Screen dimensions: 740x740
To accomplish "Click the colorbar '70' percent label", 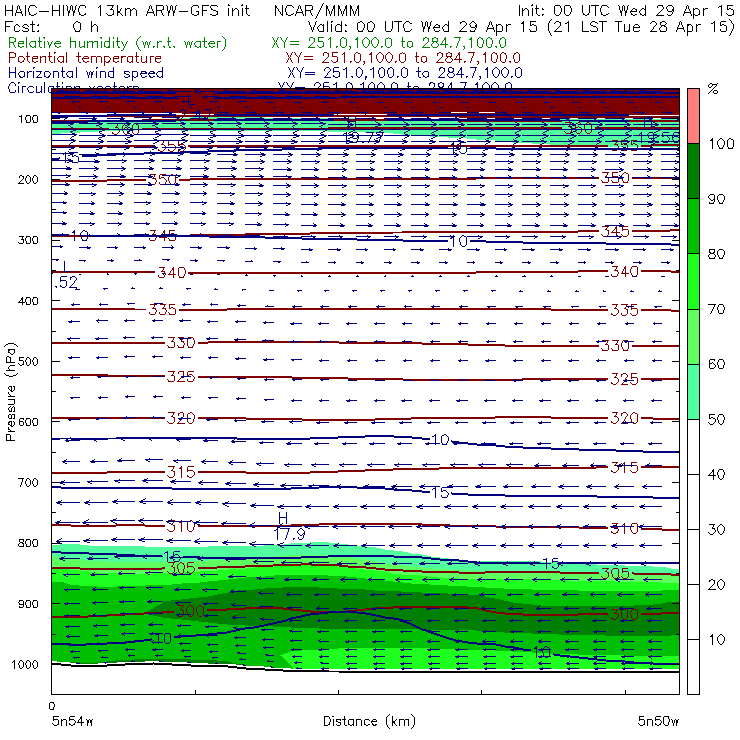I will point(716,309).
